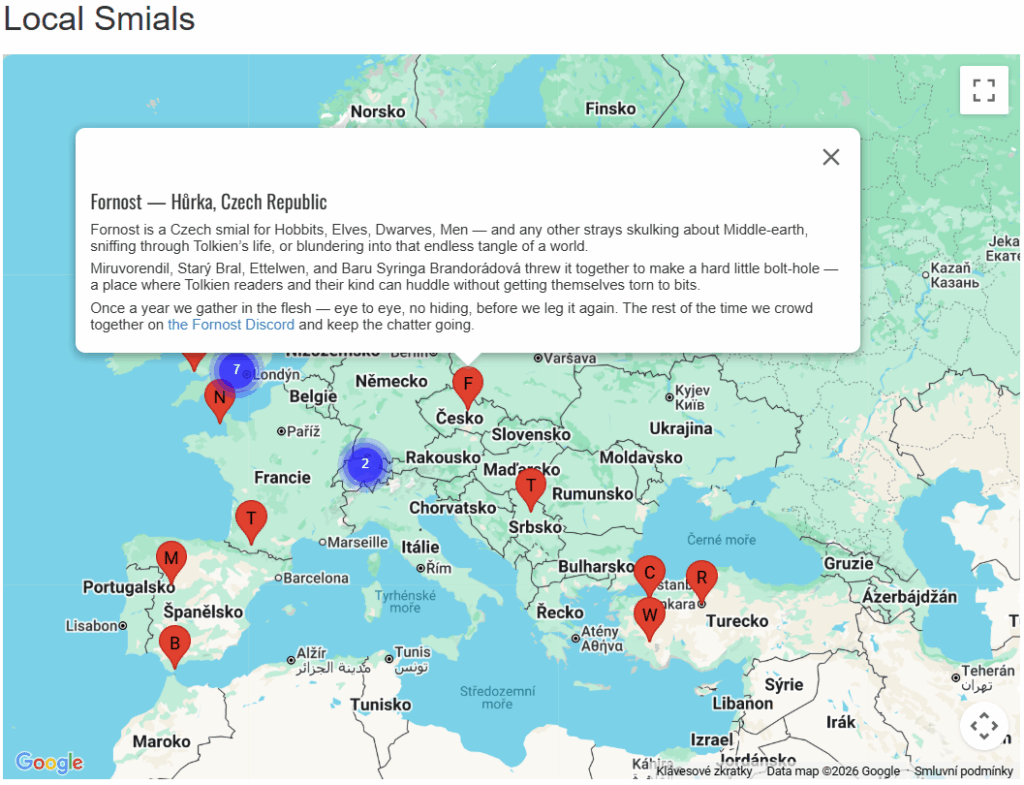Screen dimensions: 1024x785
Task: Select the C marker near Istanbul
Action: point(649,574)
